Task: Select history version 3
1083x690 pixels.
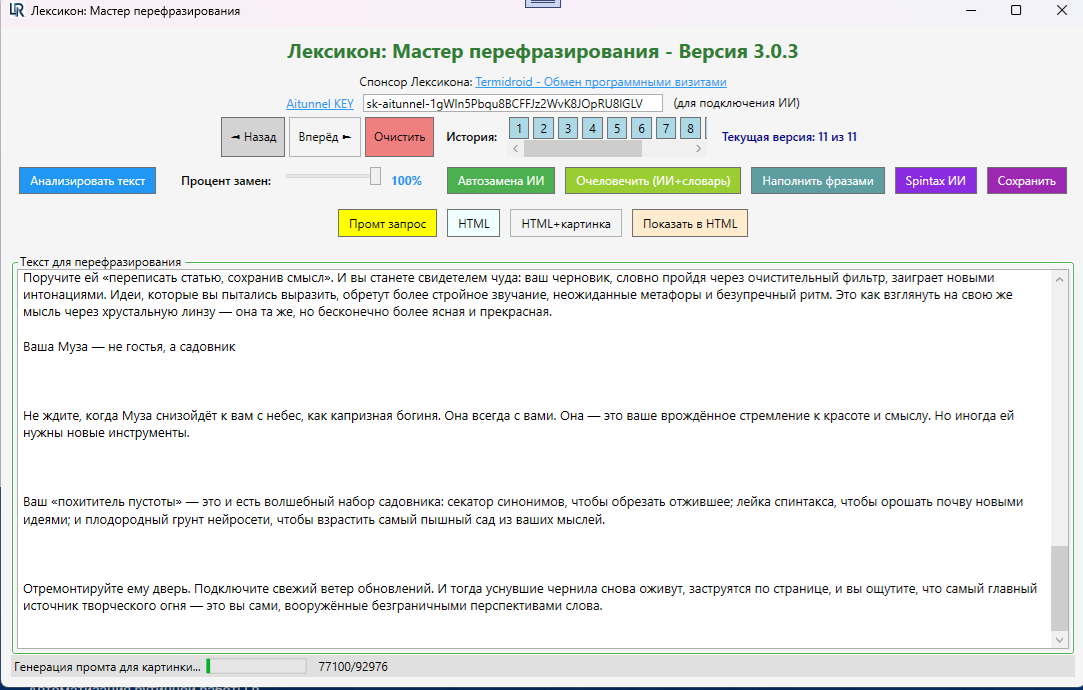Action: [x=567, y=128]
